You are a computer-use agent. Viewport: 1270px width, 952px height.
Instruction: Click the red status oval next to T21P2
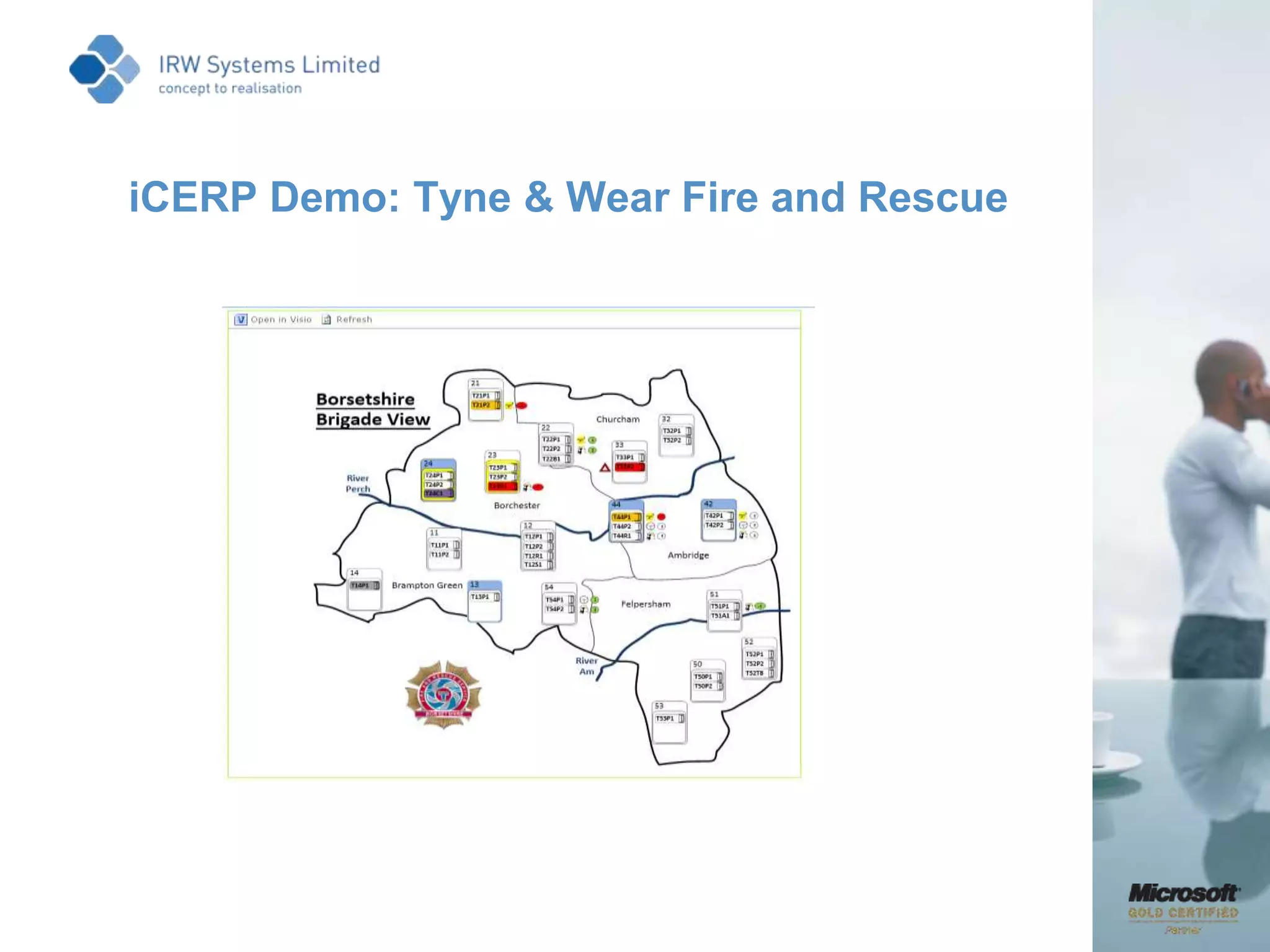pos(522,405)
